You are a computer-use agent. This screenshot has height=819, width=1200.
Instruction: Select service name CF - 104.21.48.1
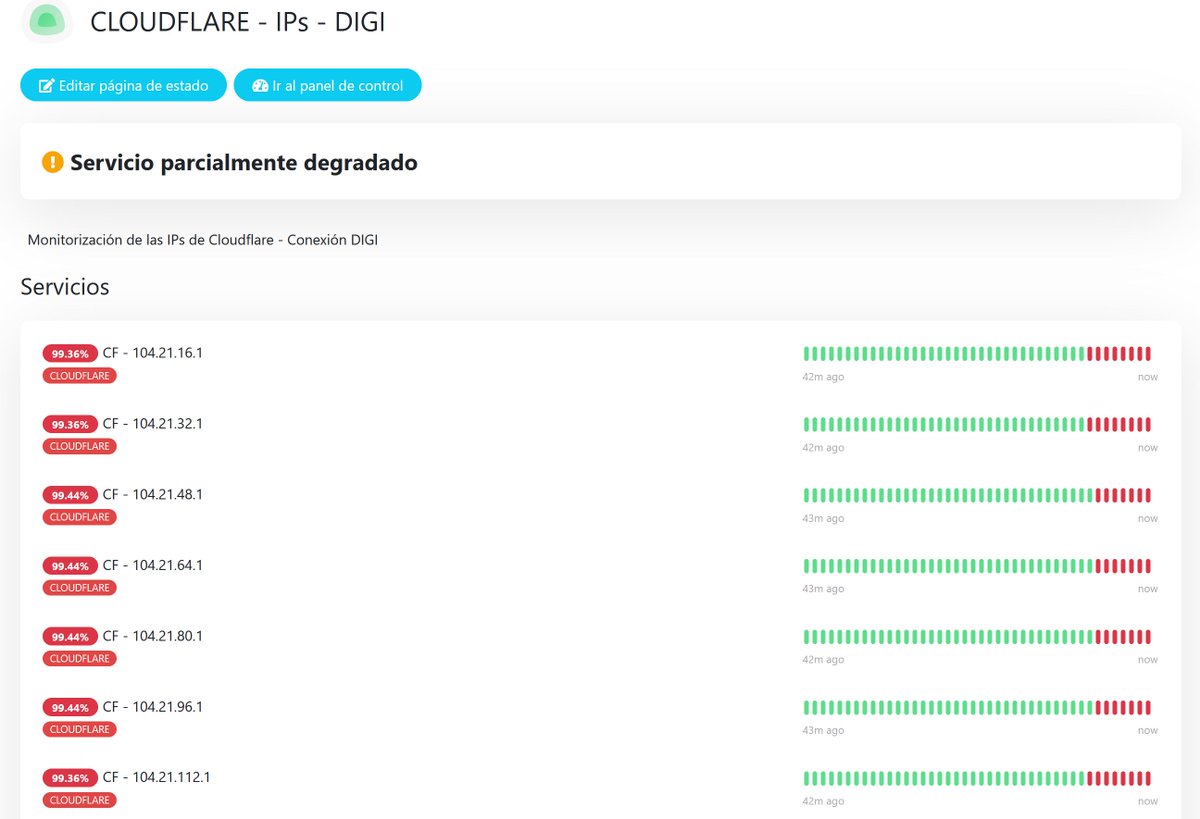[x=153, y=495]
